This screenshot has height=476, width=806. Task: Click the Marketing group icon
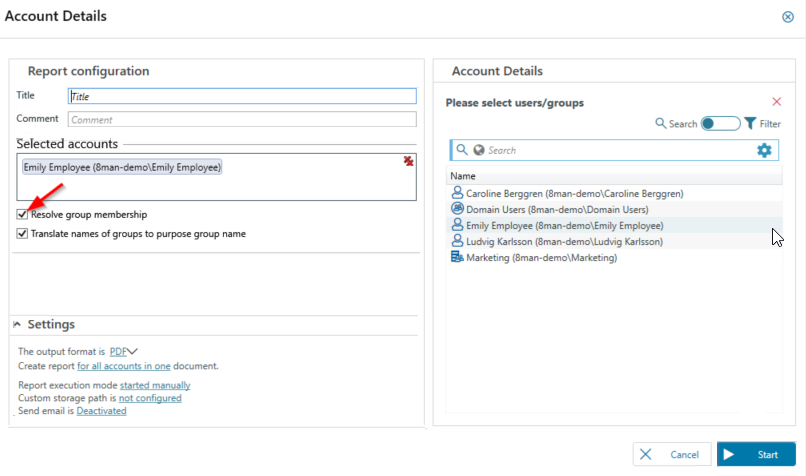pyautogui.click(x=458, y=258)
